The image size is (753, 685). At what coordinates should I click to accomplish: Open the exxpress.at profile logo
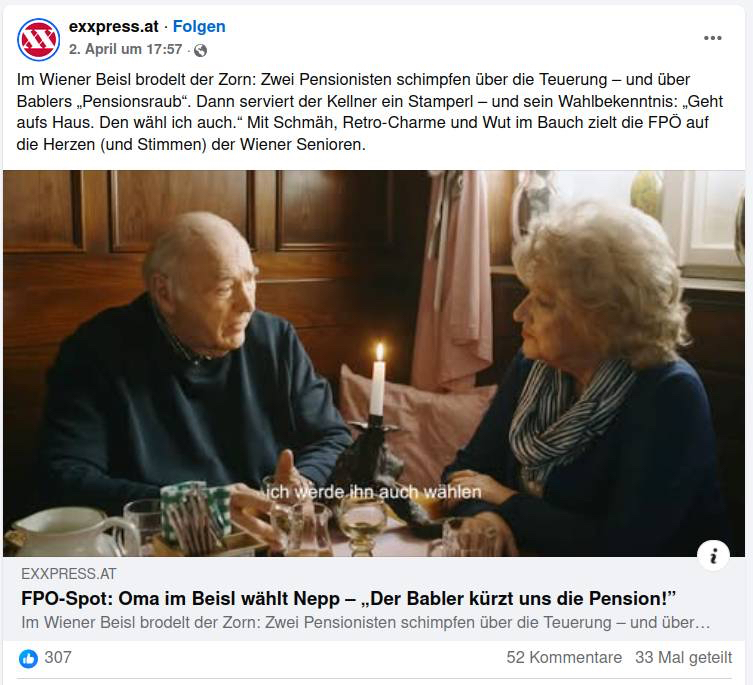[x=38, y=39]
